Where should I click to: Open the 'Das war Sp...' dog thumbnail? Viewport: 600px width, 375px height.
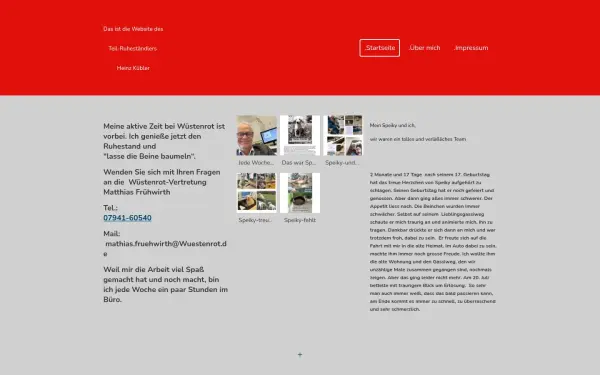tap(300, 135)
